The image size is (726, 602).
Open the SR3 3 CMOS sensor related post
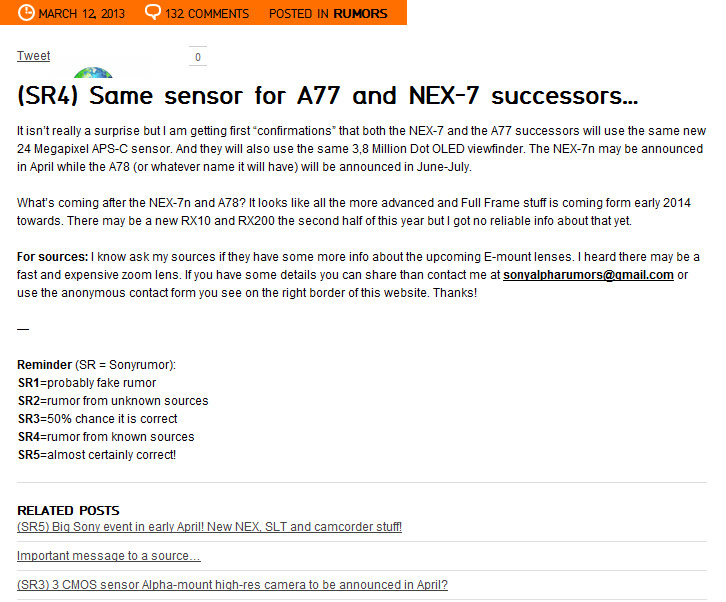(x=232, y=584)
